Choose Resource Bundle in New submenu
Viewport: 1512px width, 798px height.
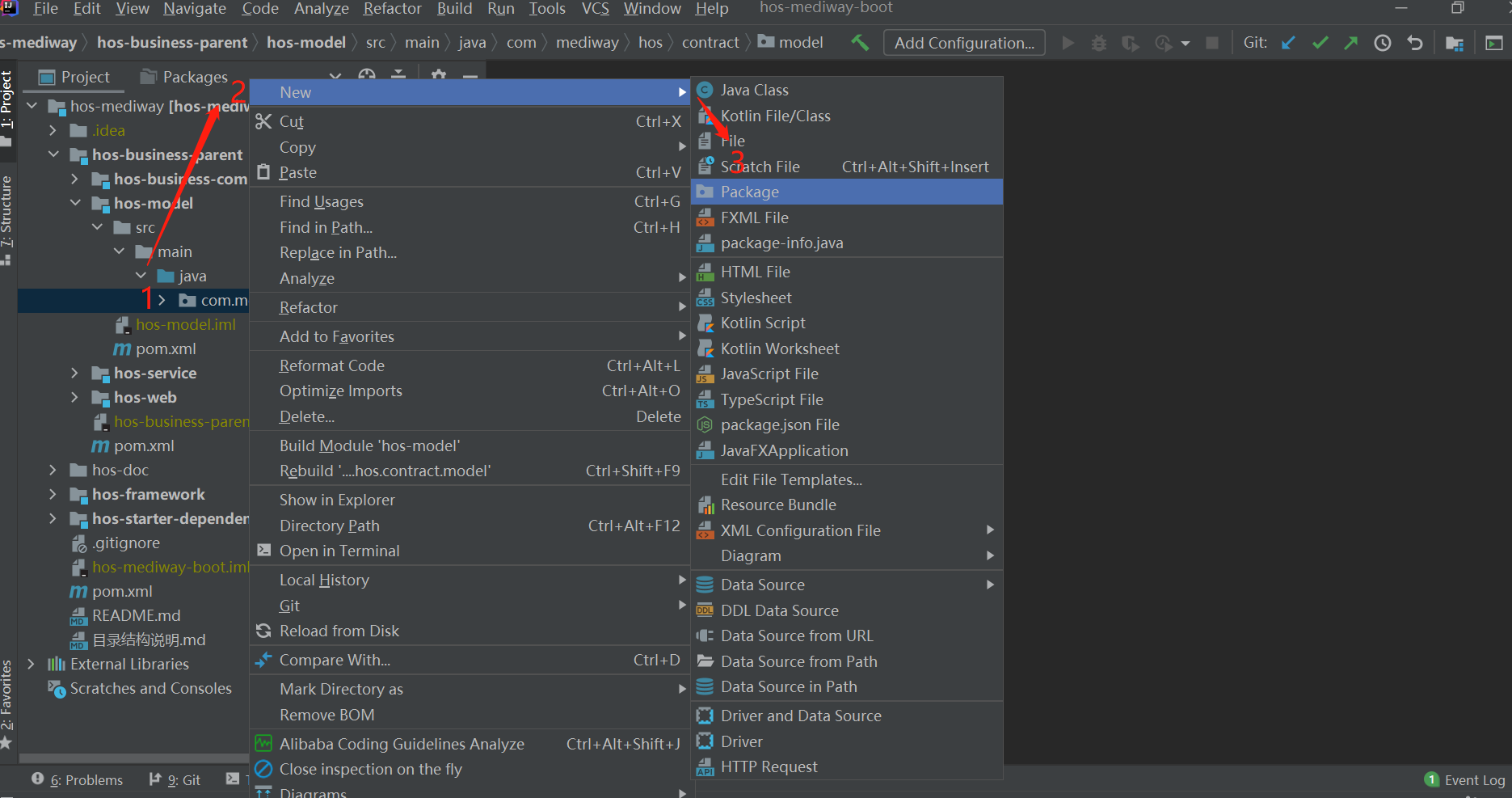click(x=847, y=505)
